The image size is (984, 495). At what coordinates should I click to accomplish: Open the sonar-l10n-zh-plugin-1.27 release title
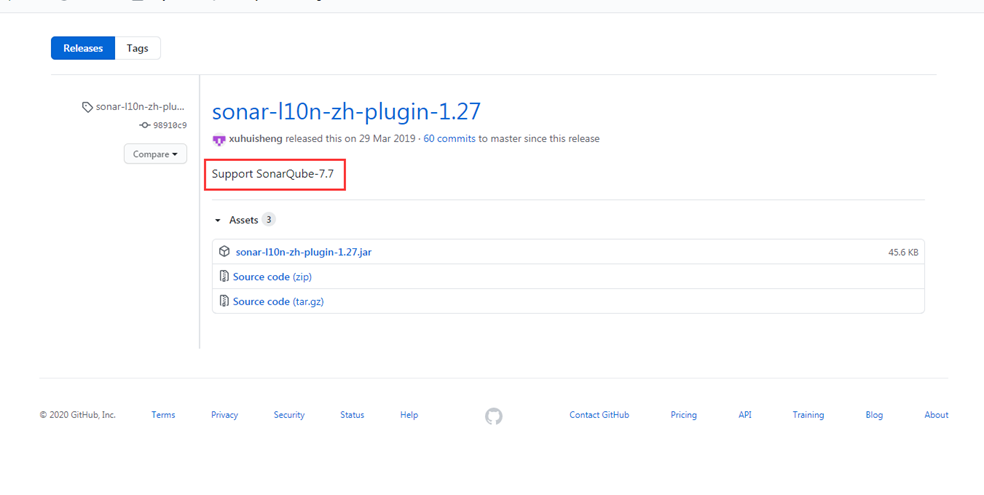click(346, 112)
